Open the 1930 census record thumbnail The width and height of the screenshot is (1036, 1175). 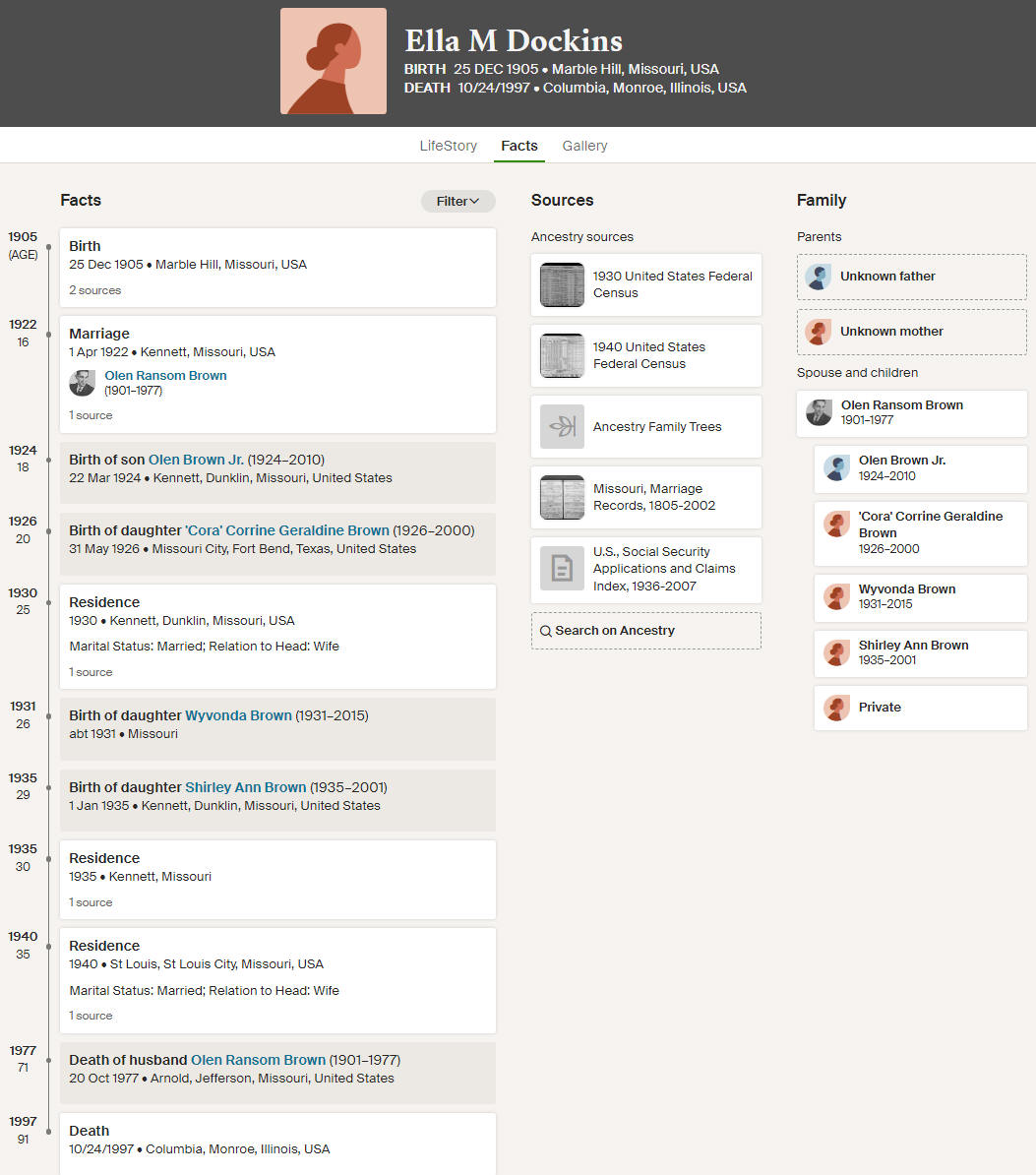[562, 284]
